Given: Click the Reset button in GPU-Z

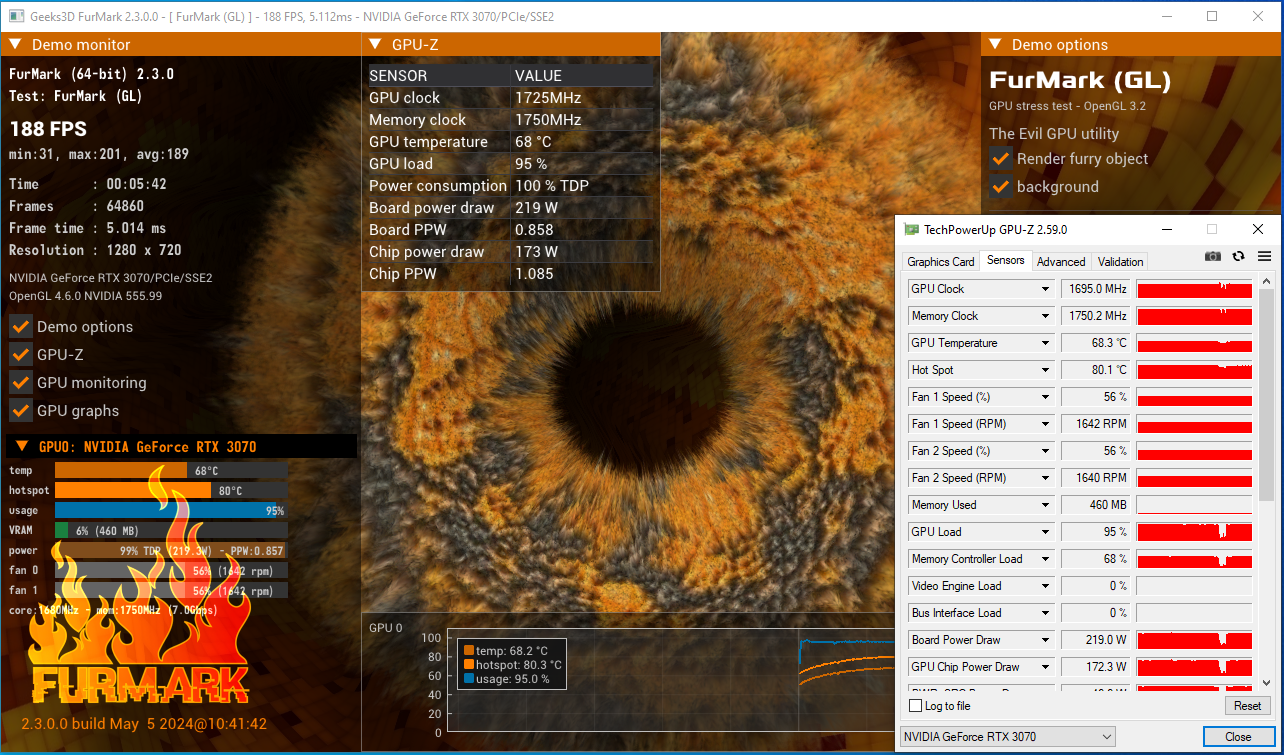Looking at the screenshot, I should [x=1247, y=706].
